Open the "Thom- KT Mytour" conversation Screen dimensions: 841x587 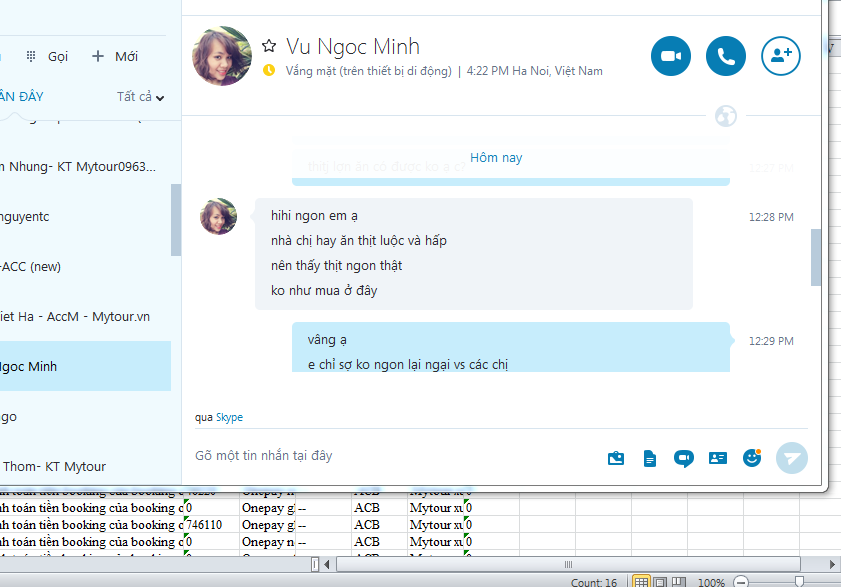point(55,466)
